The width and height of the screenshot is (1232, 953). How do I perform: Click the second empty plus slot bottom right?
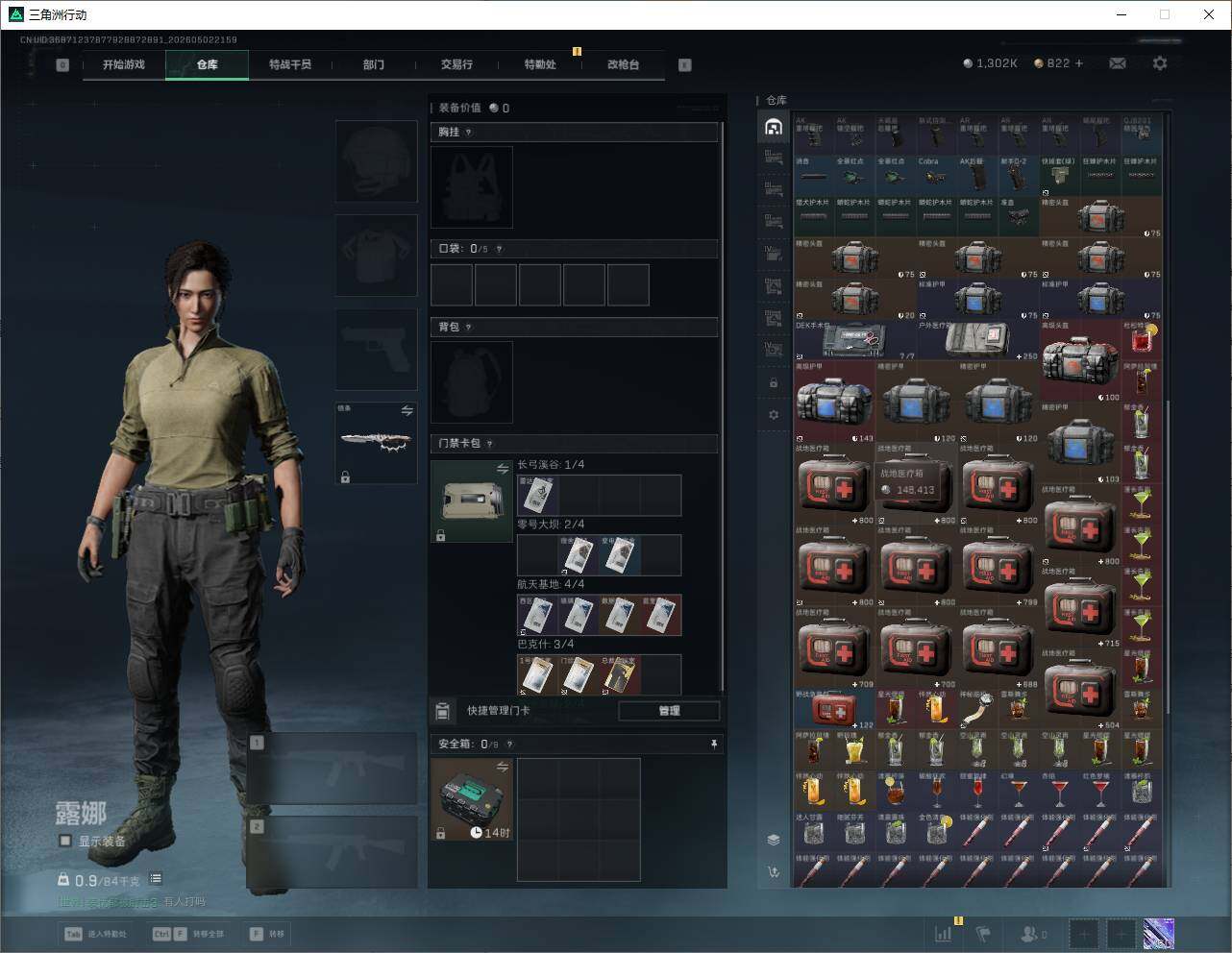point(1121,933)
